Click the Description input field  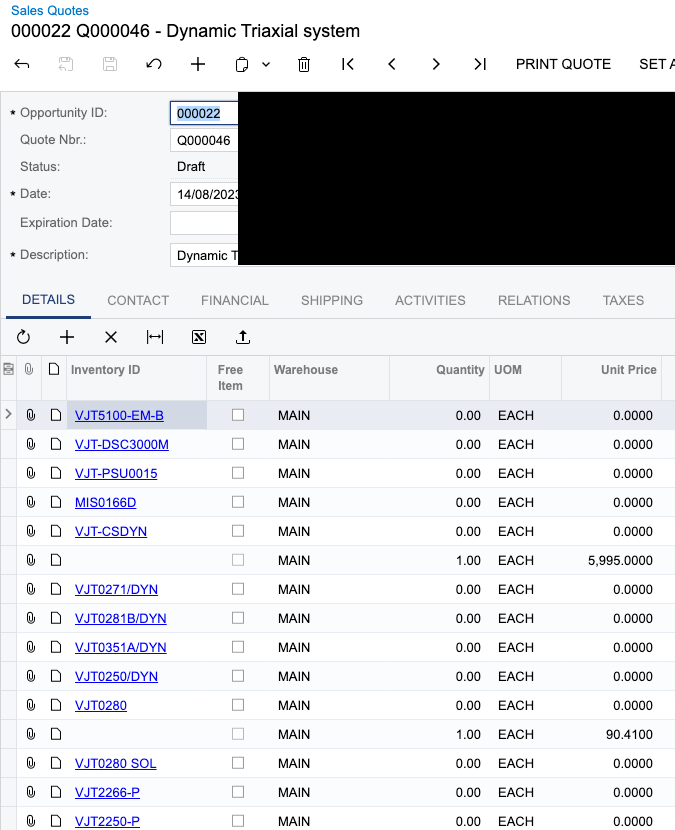[x=204, y=255]
